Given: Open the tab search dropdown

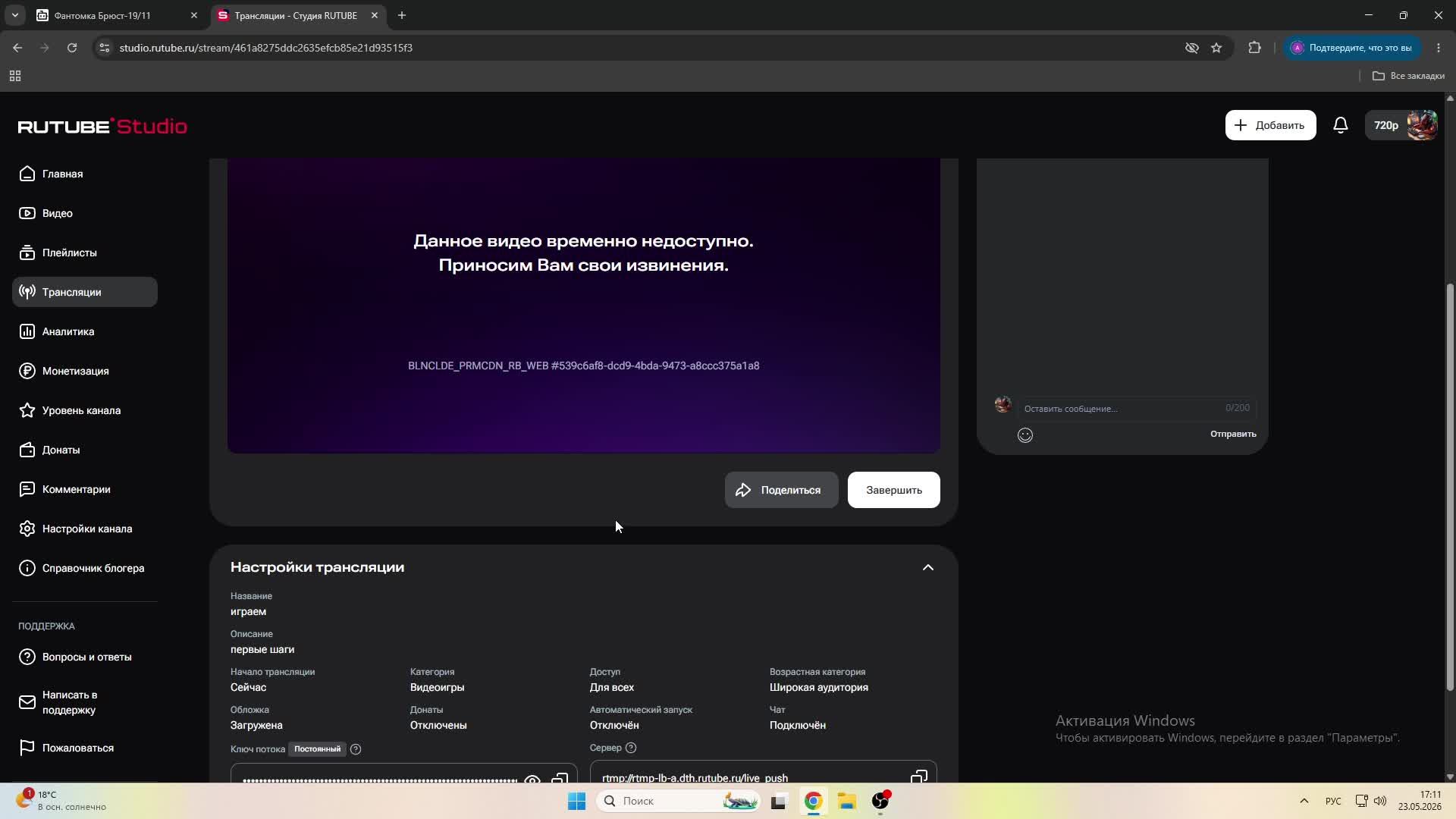Looking at the screenshot, I should click(x=14, y=15).
